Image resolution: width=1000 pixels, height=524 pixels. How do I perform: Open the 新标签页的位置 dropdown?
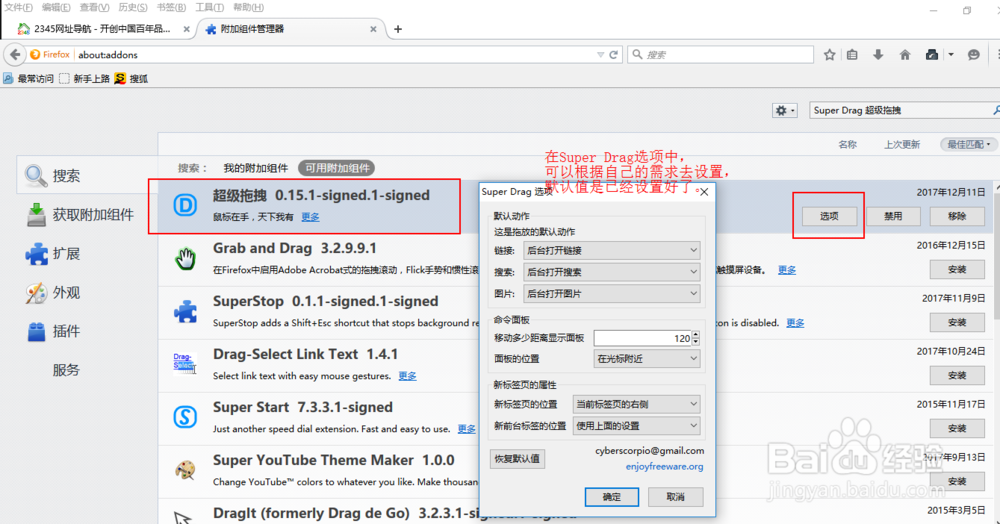click(x=636, y=404)
